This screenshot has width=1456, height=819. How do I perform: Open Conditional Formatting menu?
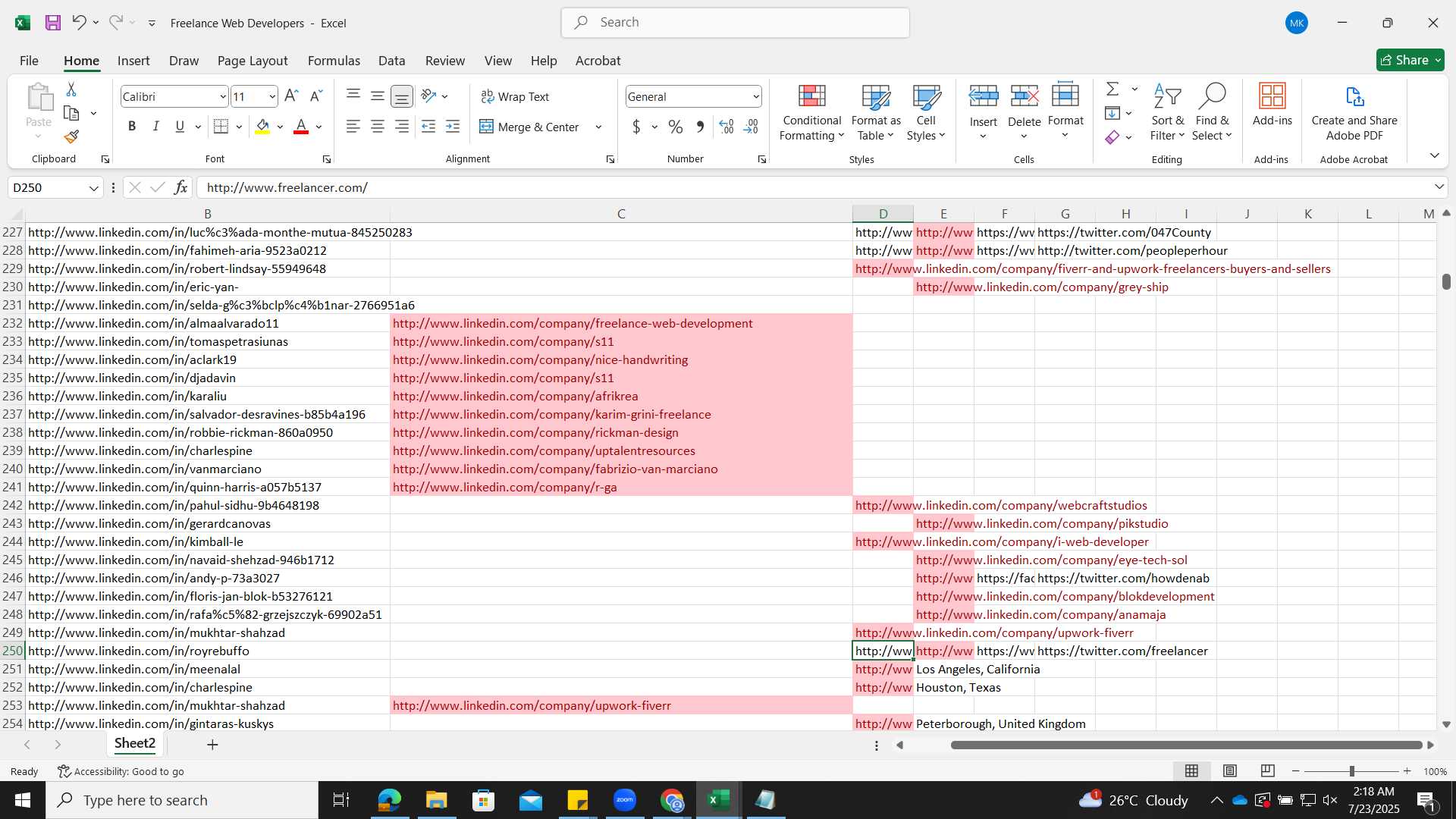tap(811, 111)
